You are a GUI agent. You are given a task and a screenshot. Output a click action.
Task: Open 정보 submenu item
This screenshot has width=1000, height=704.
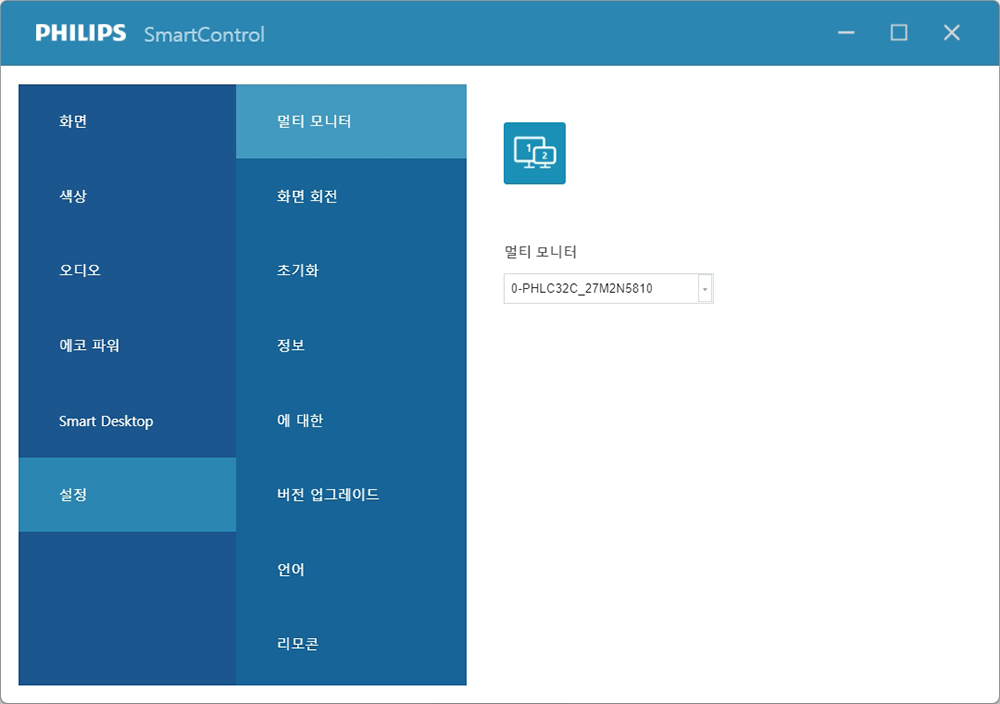pyautogui.click(x=351, y=345)
